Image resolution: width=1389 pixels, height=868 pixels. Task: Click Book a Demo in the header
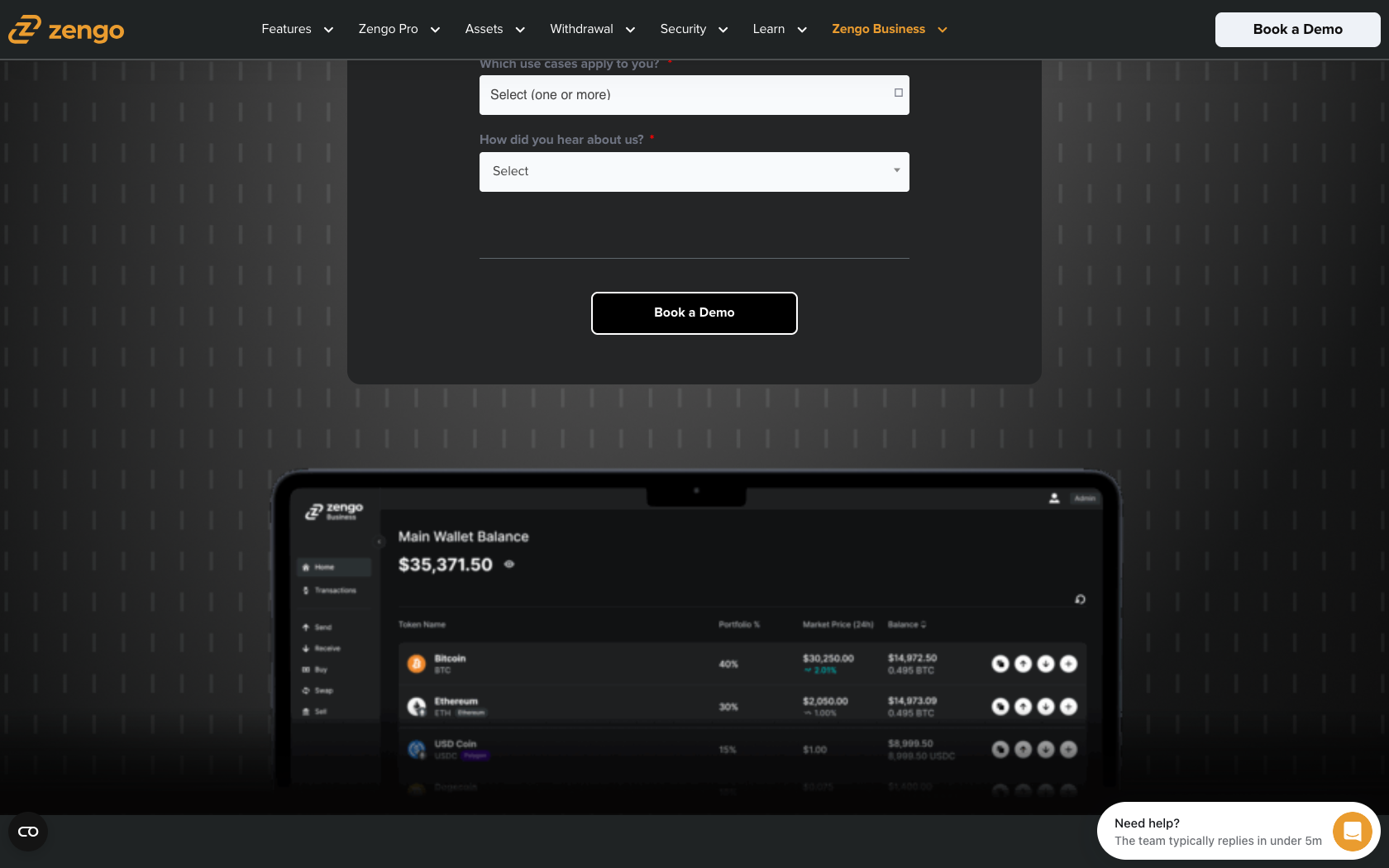click(1297, 29)
